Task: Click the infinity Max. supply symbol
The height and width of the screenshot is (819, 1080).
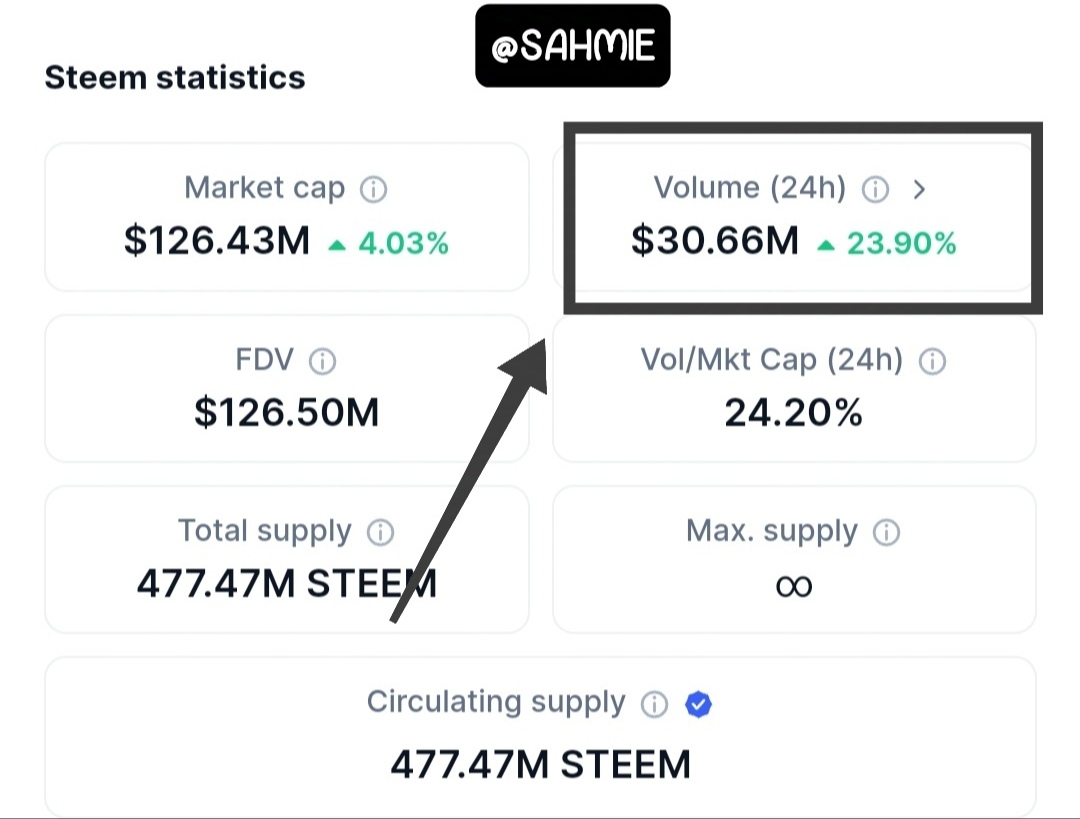Action: 794,586
